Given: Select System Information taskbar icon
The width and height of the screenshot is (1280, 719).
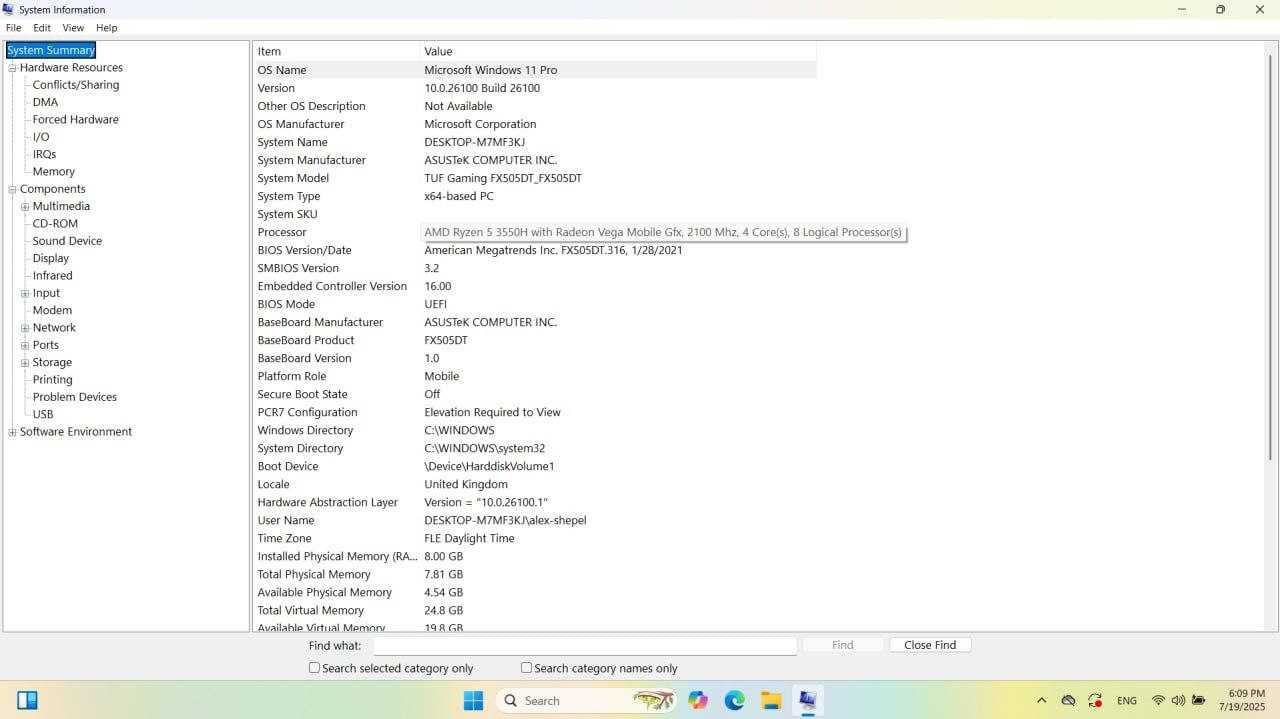Looking at the screenshot, I should pyautogui.click(x=808, y=700).
